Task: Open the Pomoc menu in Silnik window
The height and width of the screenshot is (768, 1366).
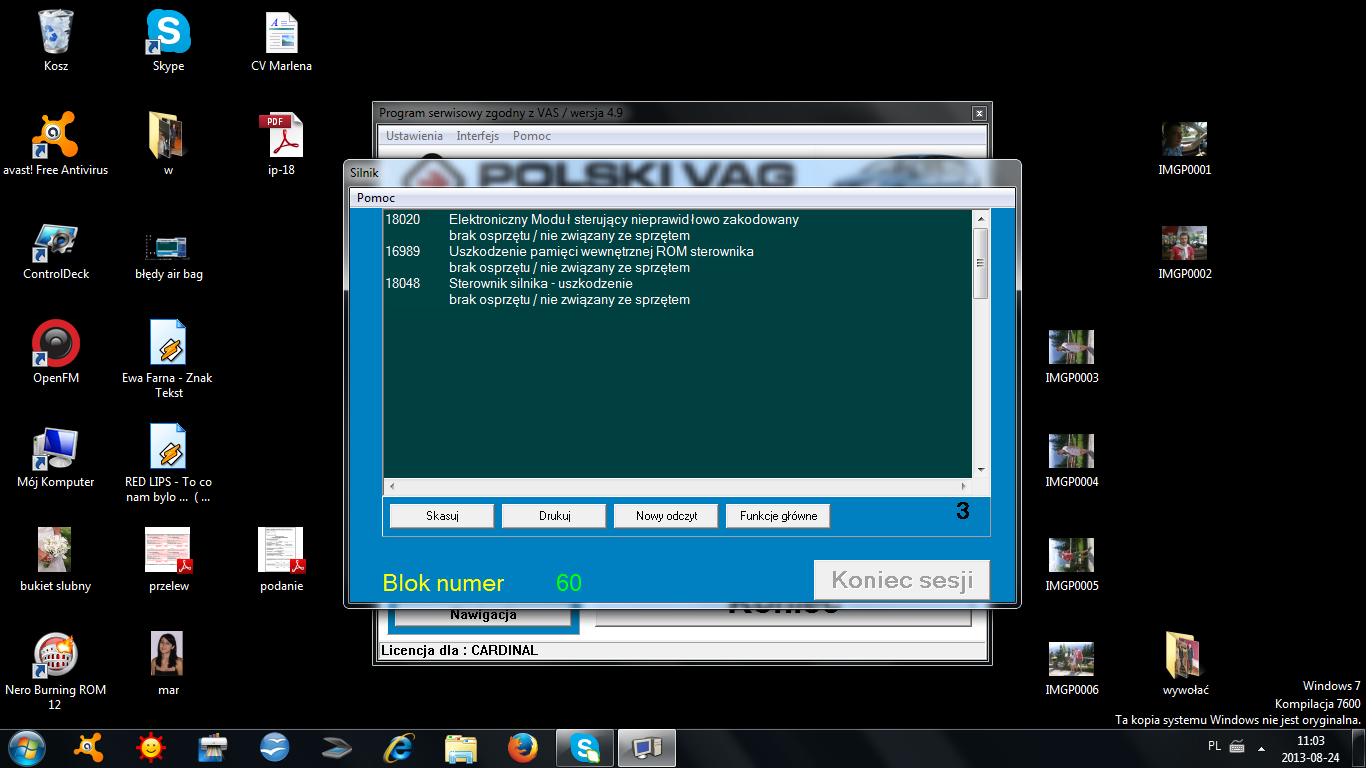Action: tap(376, 198)
